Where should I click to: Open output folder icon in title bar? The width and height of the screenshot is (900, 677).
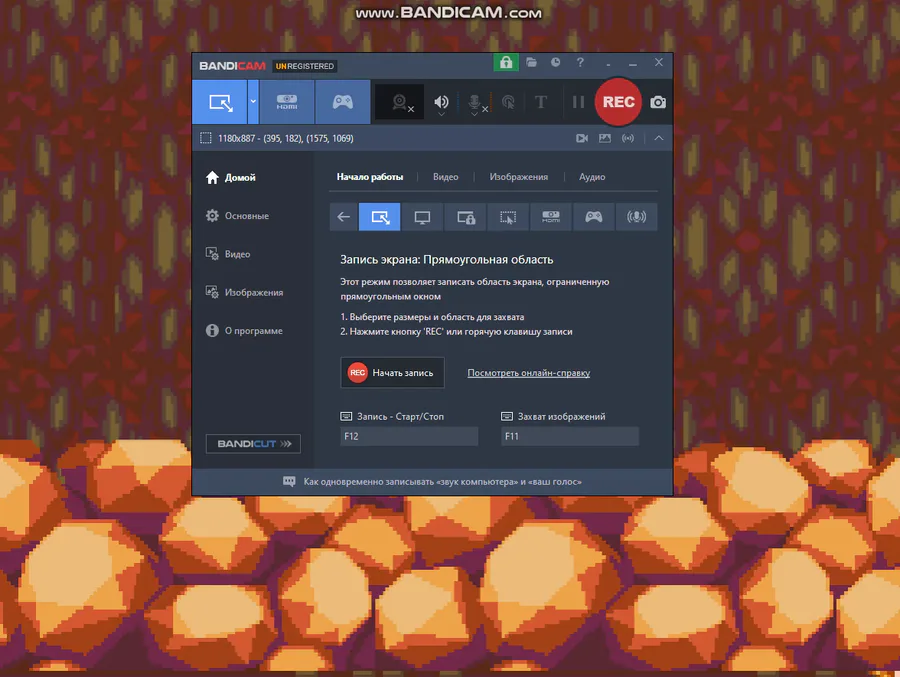pyautogui.click(x=532, y=62)
